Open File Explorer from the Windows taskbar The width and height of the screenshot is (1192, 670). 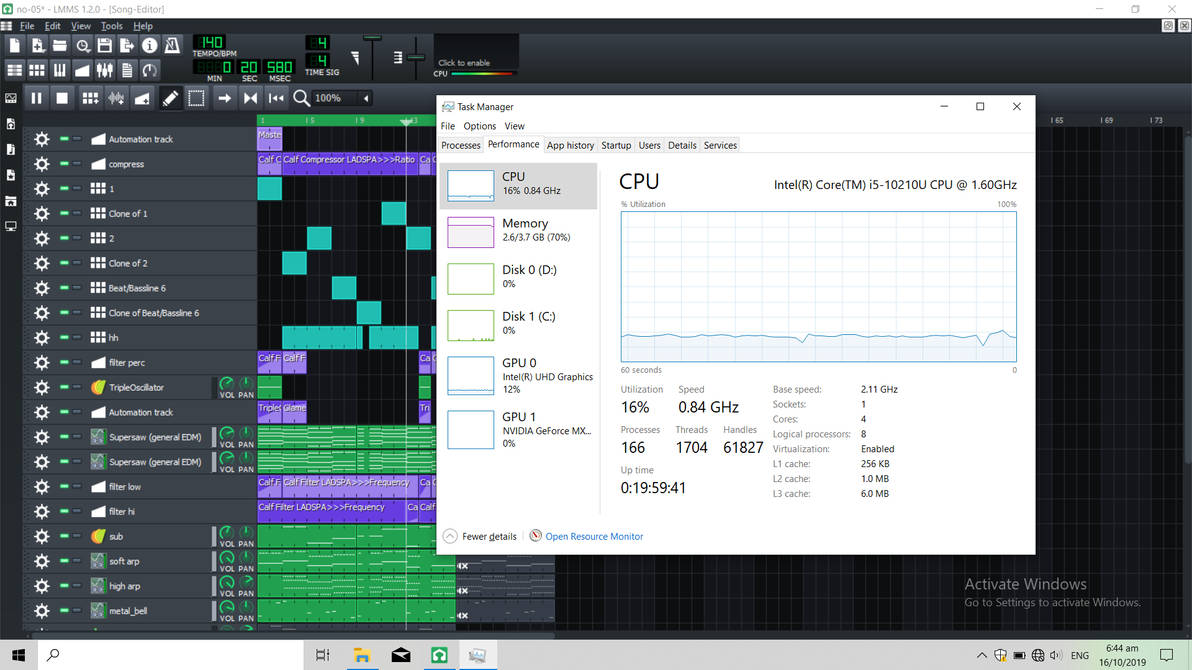click(362, 655)
